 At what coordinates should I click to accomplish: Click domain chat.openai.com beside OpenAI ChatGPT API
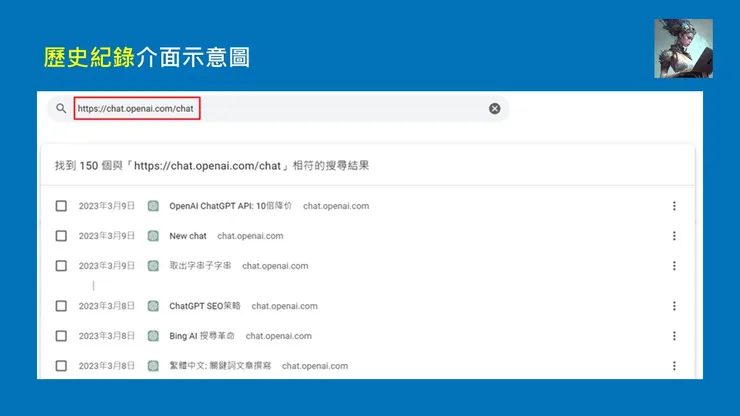click(x=336, y=206)
